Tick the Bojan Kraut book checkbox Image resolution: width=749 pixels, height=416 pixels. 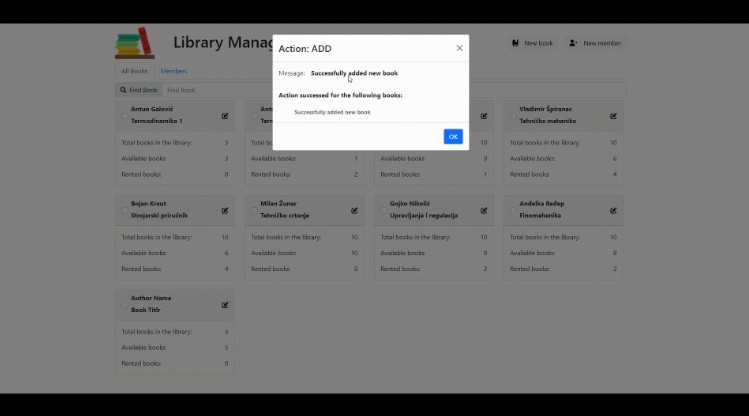125,210
